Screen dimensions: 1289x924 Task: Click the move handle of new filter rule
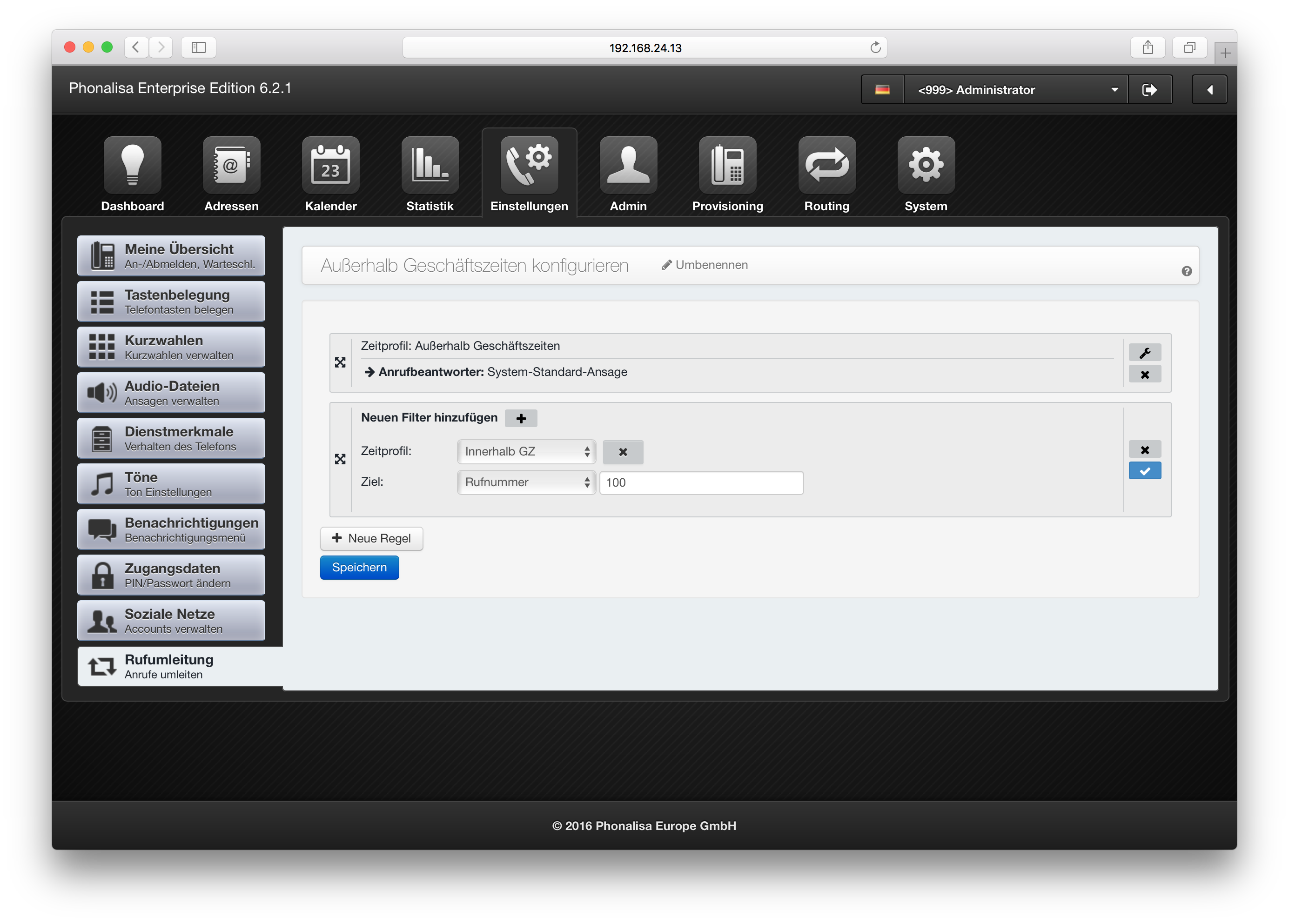point(341,459)
